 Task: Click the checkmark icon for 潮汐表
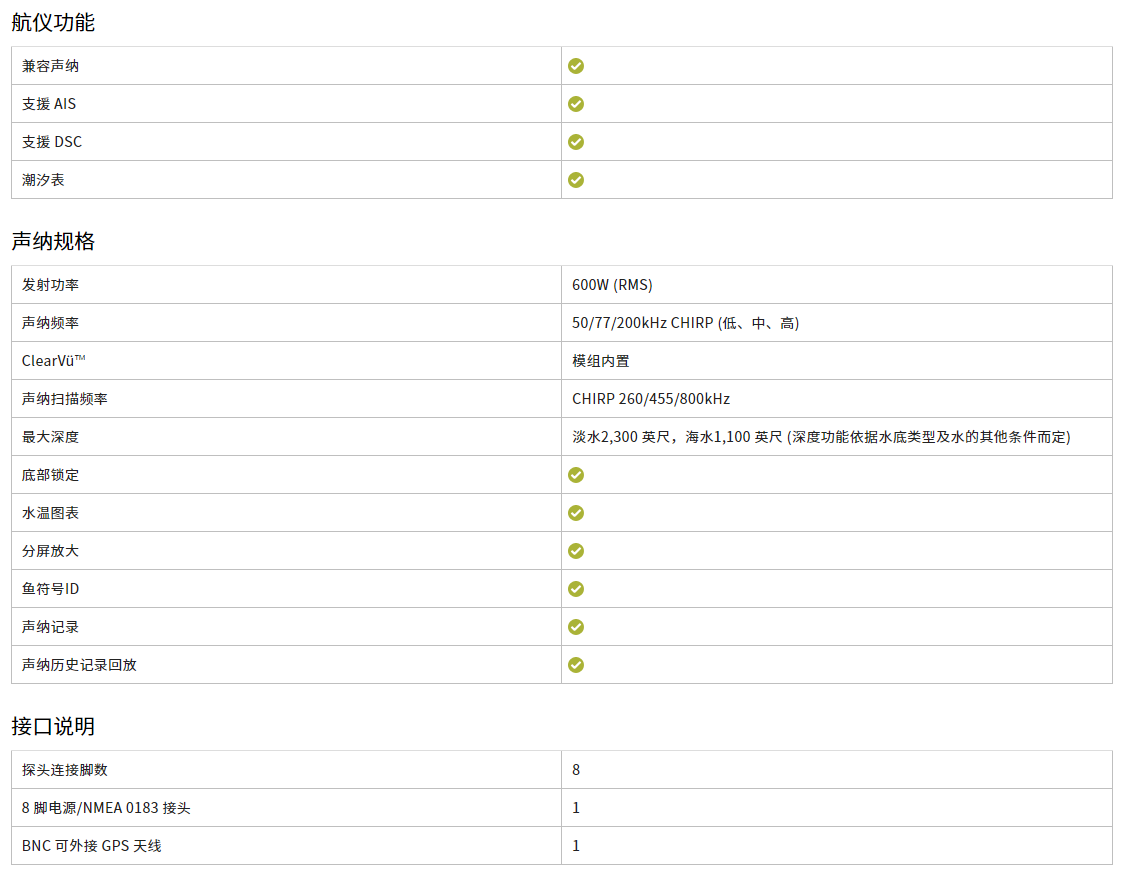576,180
